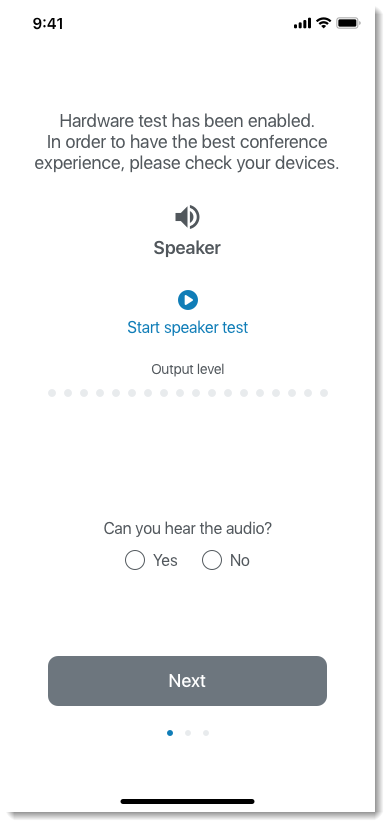Go to the second page indicator dot

pos(188,733)
